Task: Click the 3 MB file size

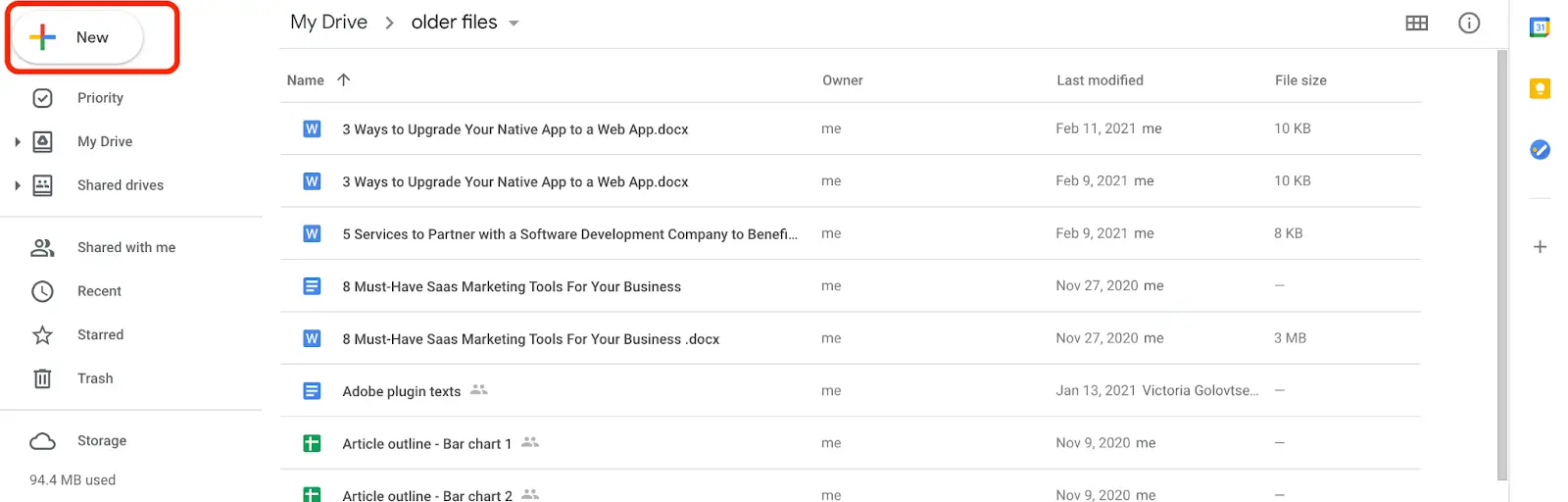Action: (x=1290, y=338)
